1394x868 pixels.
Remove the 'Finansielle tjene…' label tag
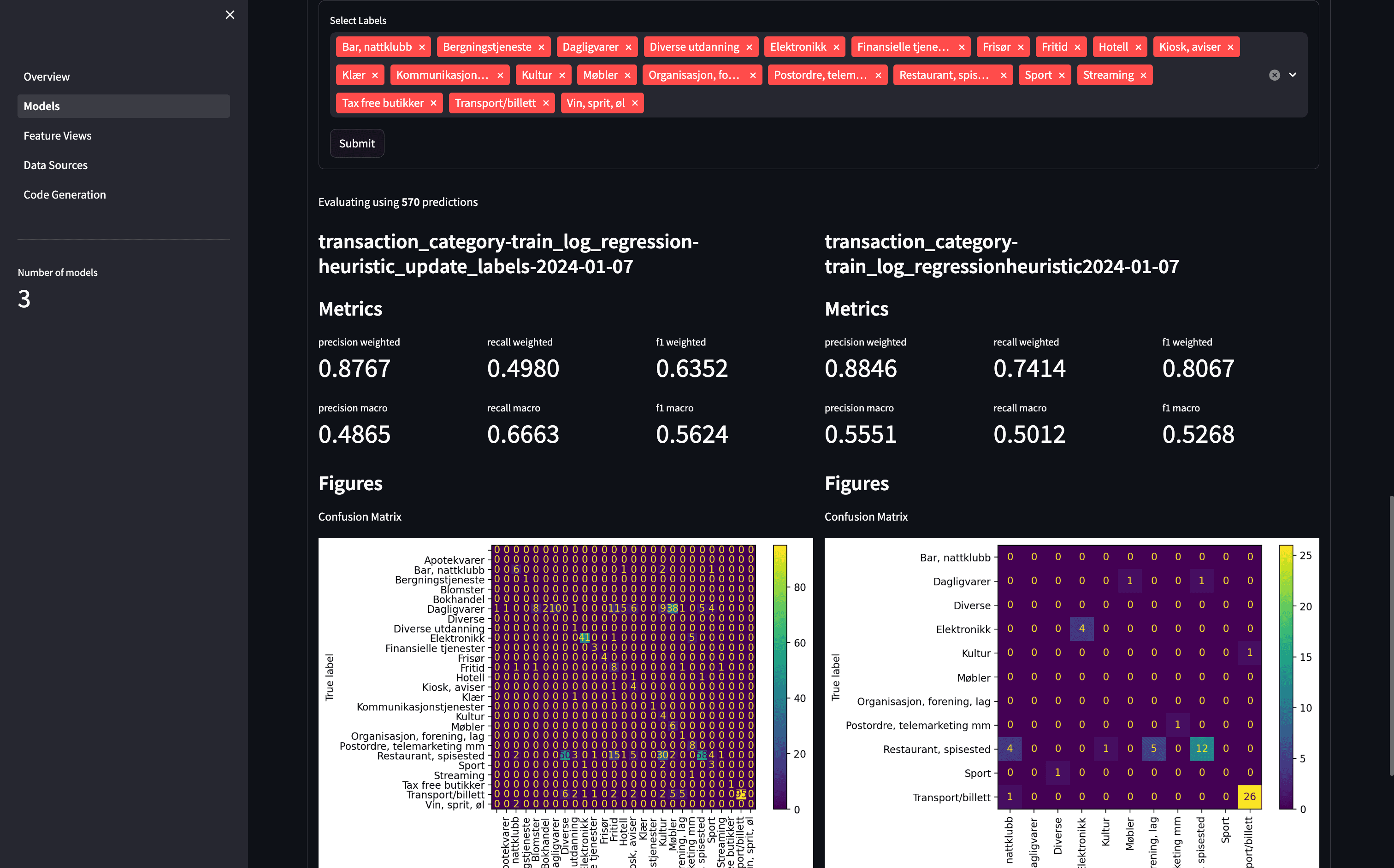coord(962,47)
